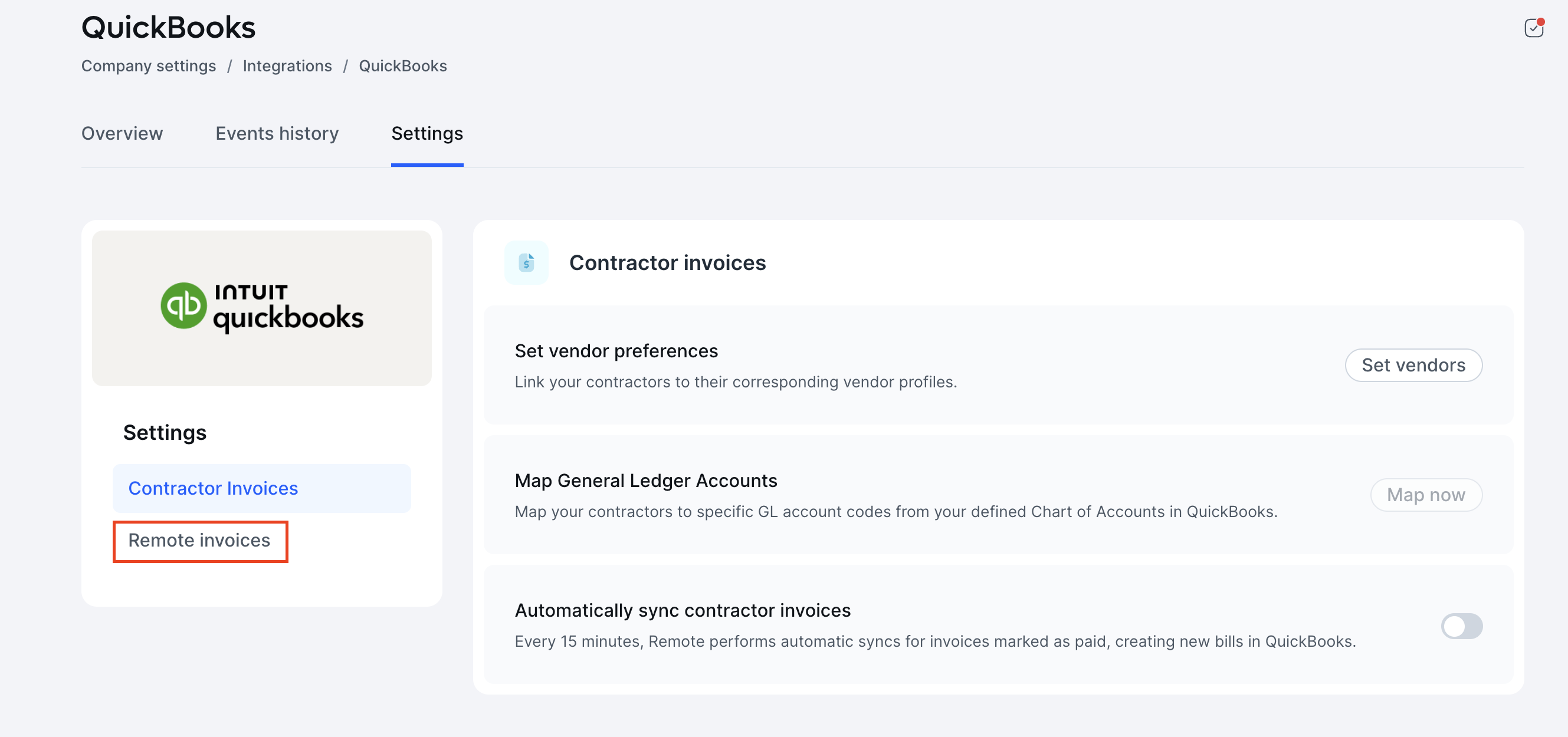Screen dimensions: 1568x737
Task: Click 'Automatically sync contractor invoices' heading
Action: click(683, 610)
